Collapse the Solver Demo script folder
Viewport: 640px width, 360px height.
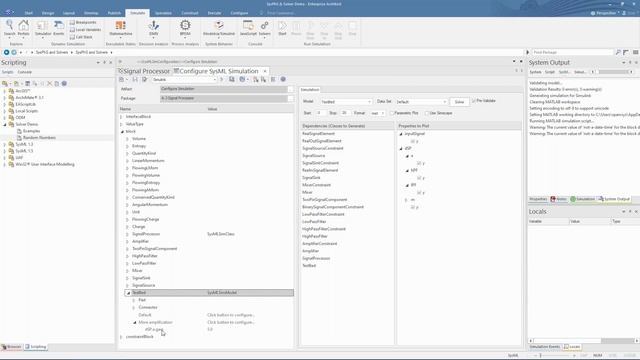(5, 124)
